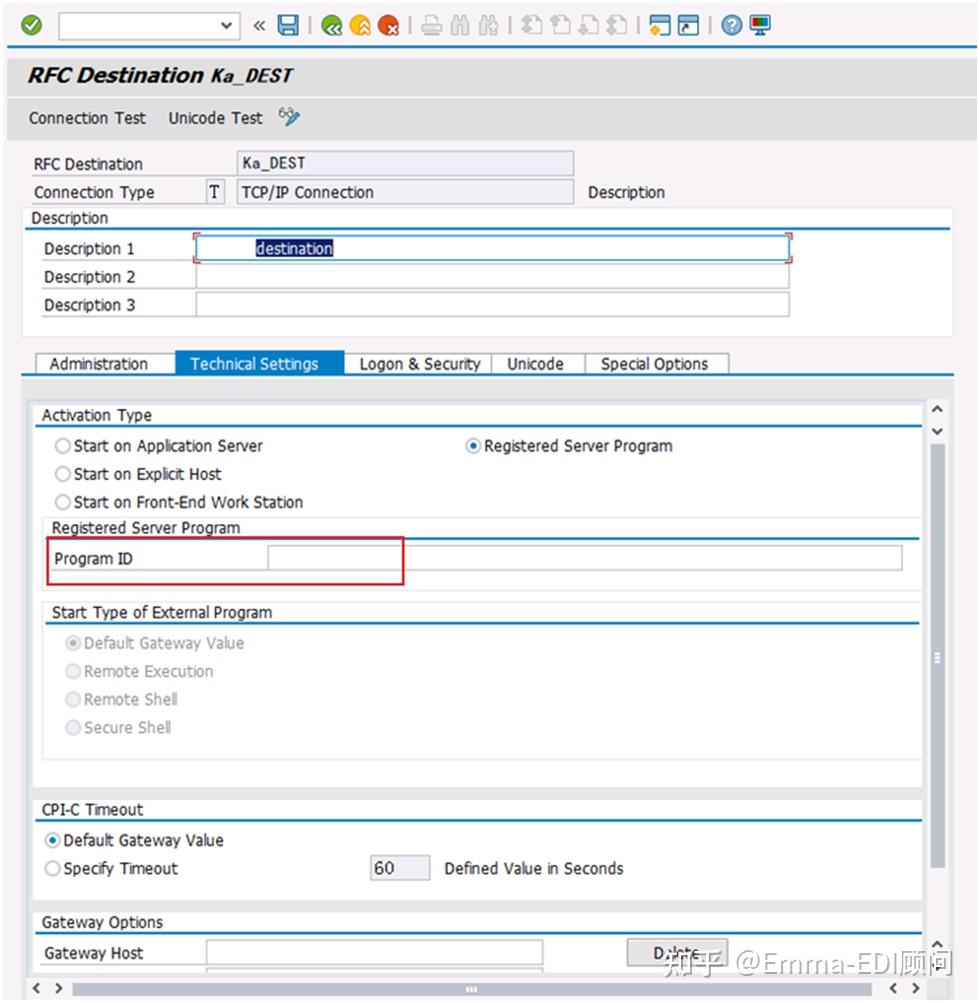Save the RFC destination with the disk icon
Screen dimensions: 979x1003
coord(288,26)
